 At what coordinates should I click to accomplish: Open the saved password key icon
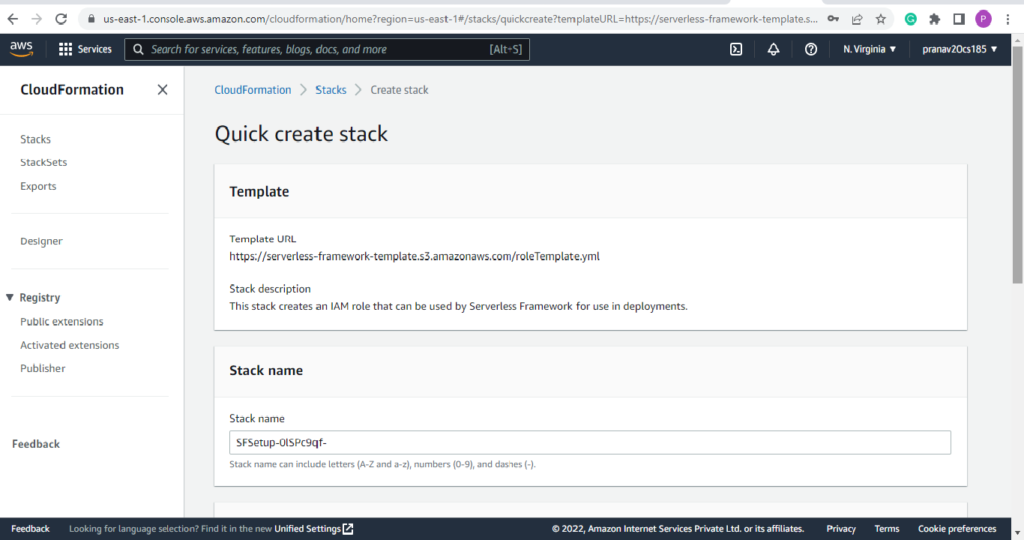coord(833,19)
